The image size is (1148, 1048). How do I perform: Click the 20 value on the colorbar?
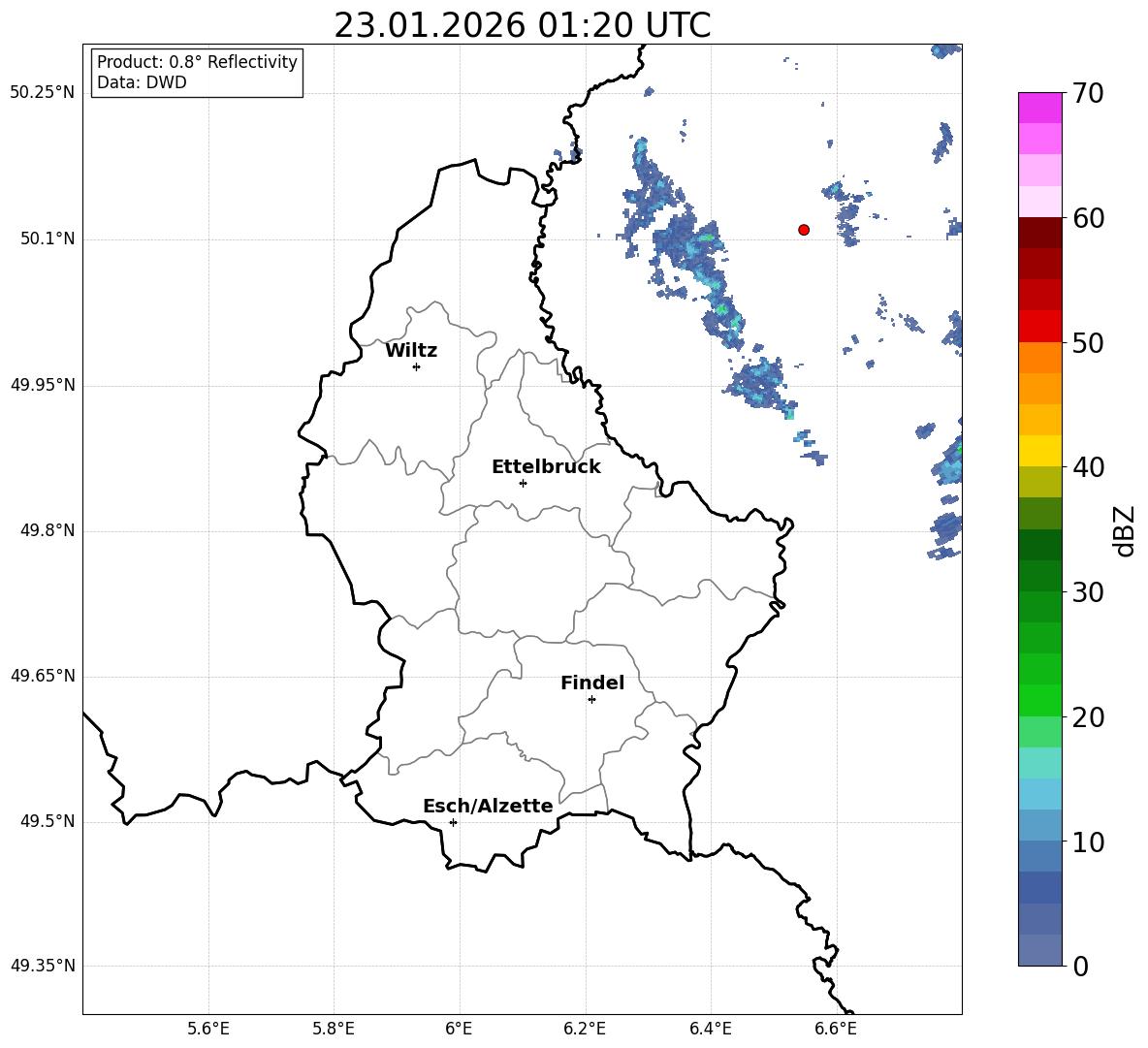[x=1088, y=717]
